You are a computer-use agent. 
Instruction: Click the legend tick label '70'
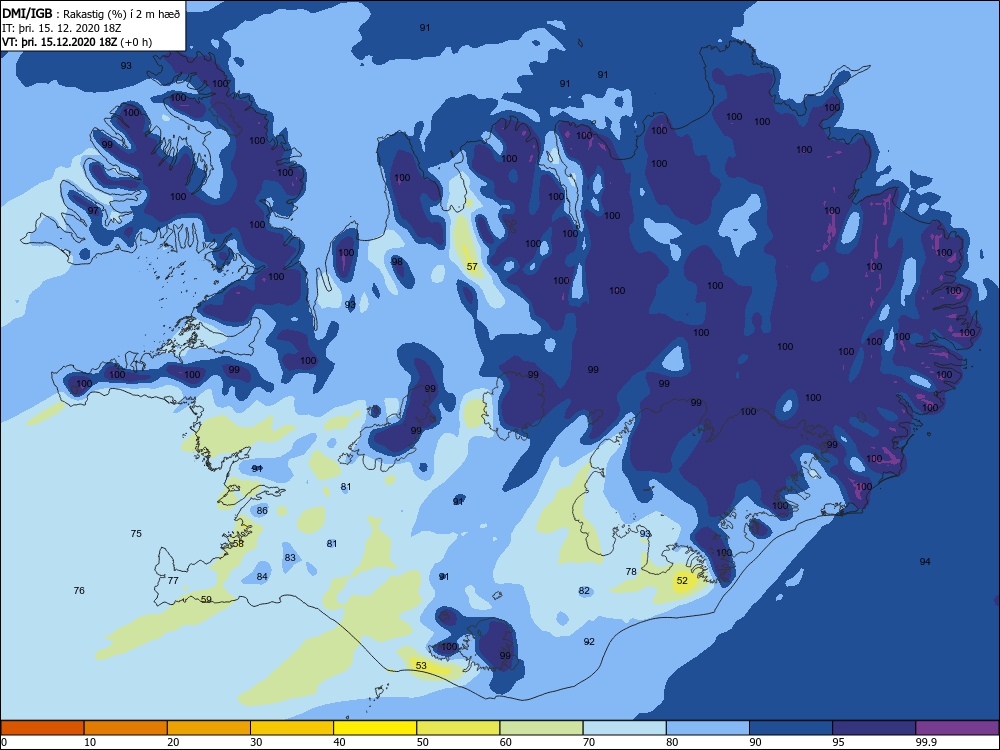(x=589, y=742)
